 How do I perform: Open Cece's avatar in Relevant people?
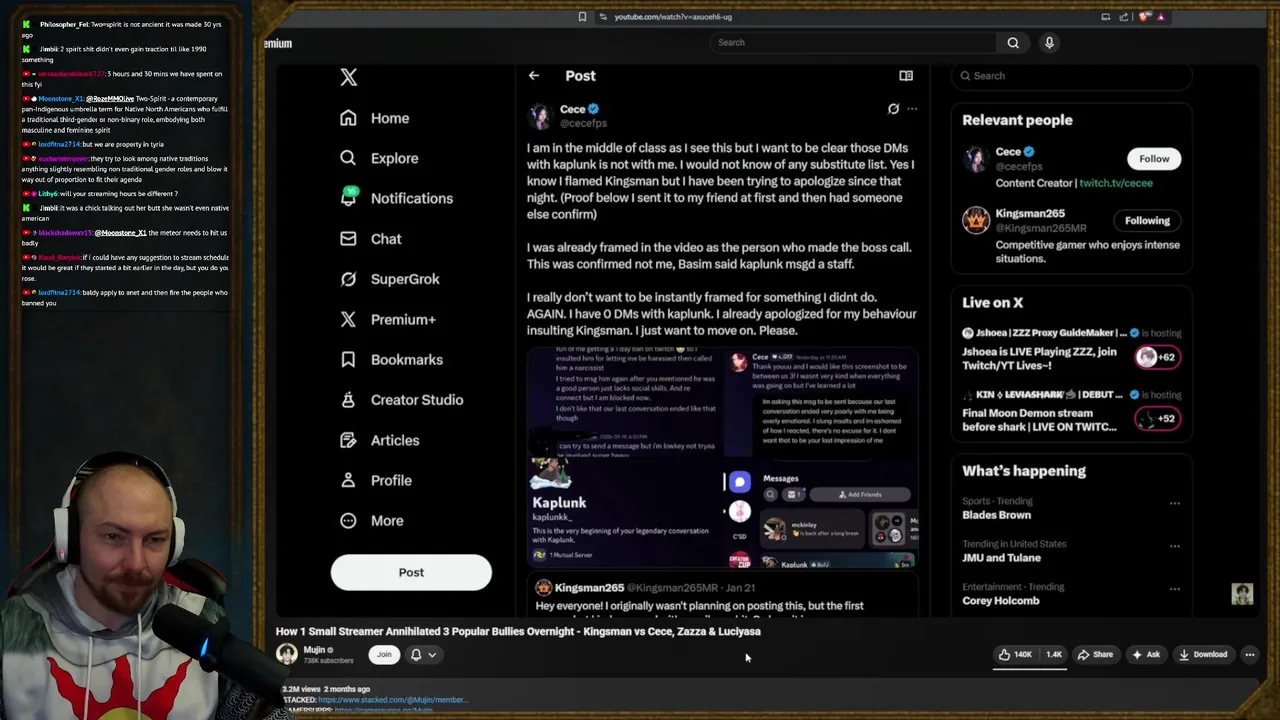[x=975, y=159]
